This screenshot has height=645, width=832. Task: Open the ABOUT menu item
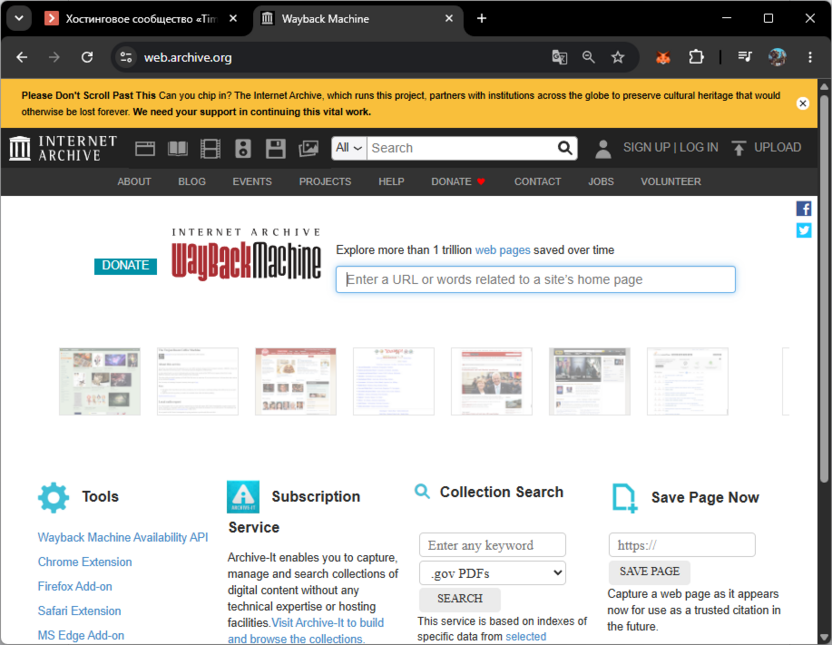click(x=134, y=181)
